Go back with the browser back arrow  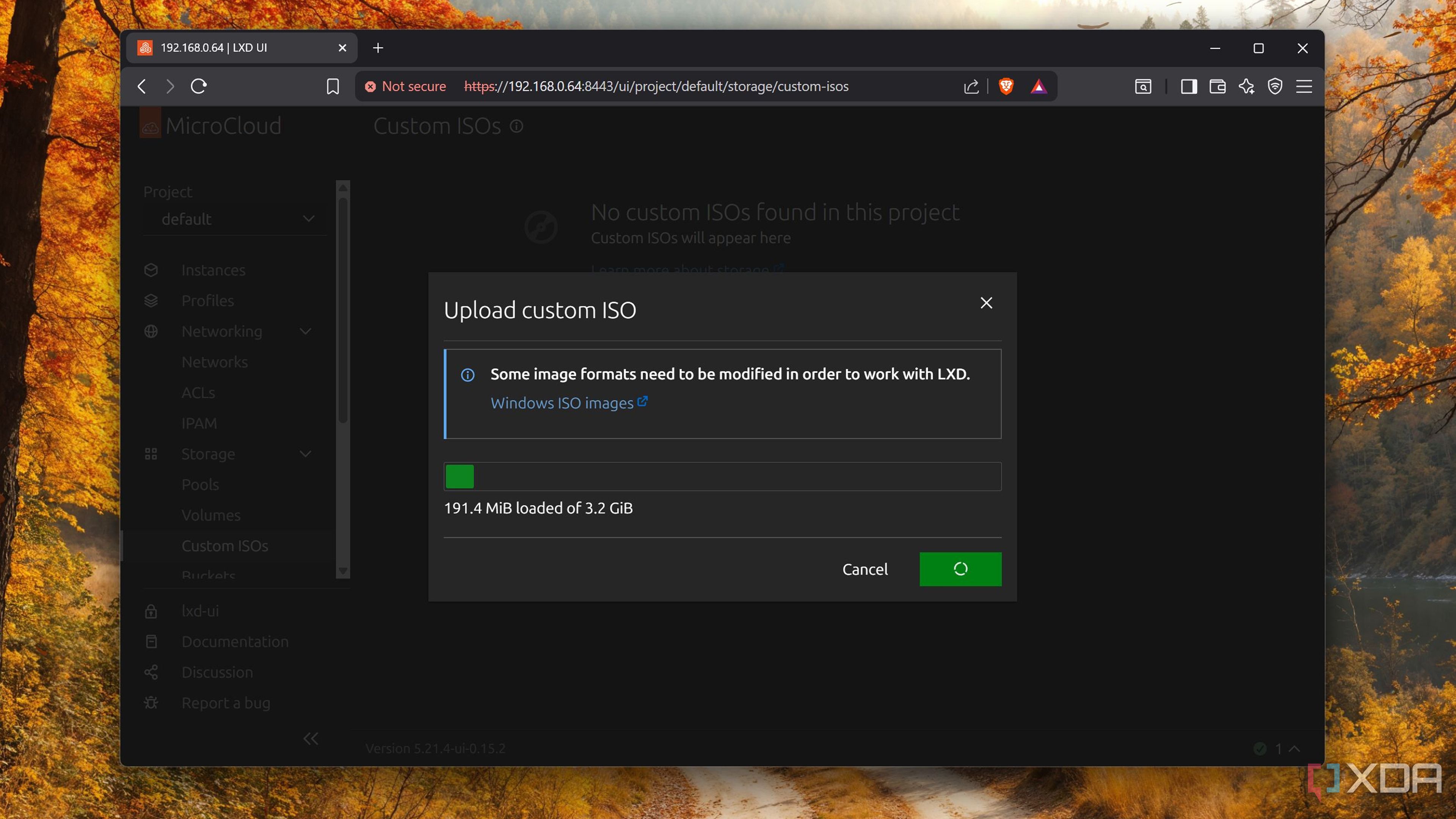pos(143,86)
